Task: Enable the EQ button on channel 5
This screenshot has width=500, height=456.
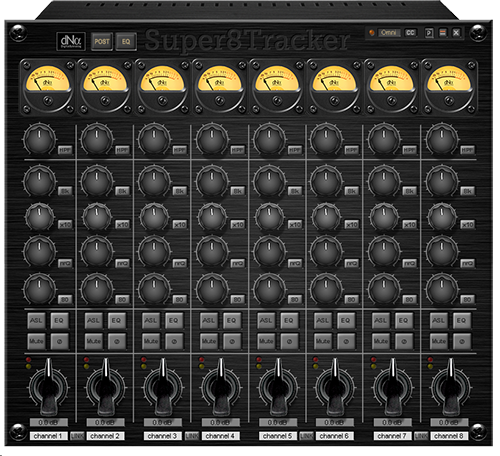Action: pyautogui.click(x=289, y=321)
